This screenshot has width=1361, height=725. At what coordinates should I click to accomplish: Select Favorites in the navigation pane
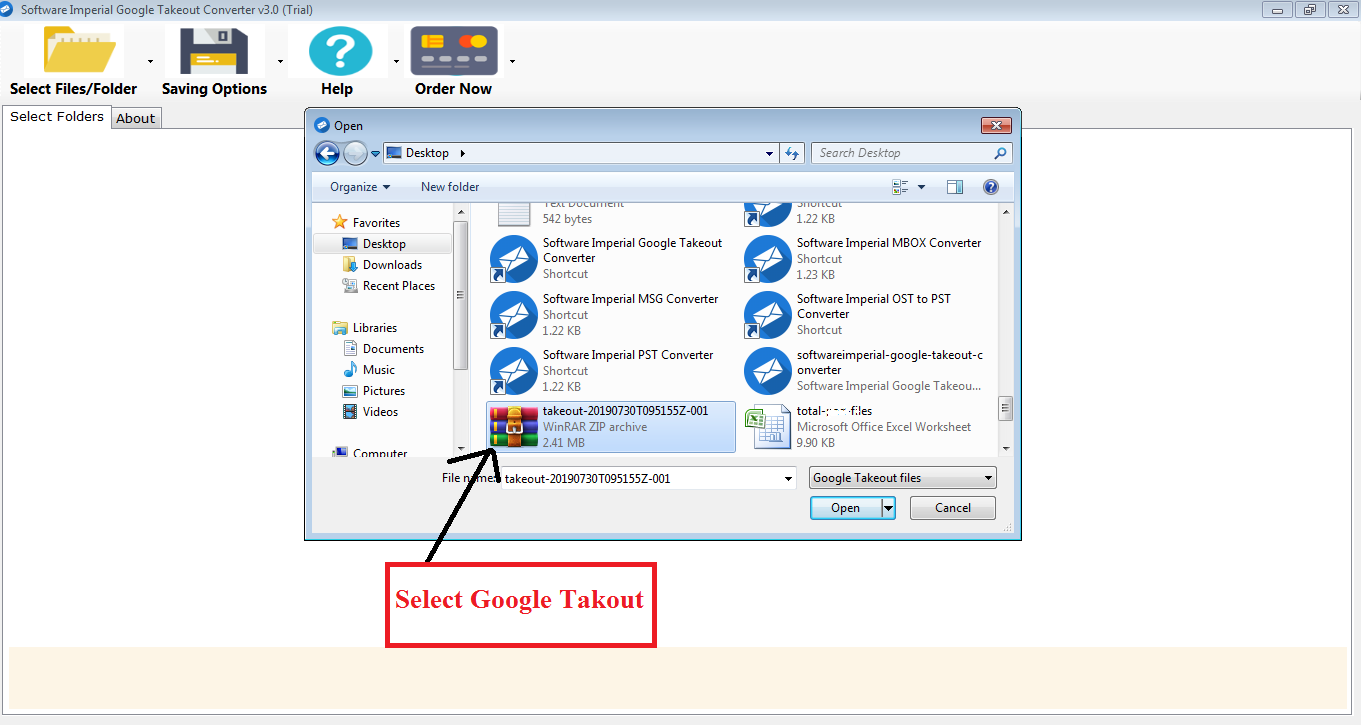point(376,223)
